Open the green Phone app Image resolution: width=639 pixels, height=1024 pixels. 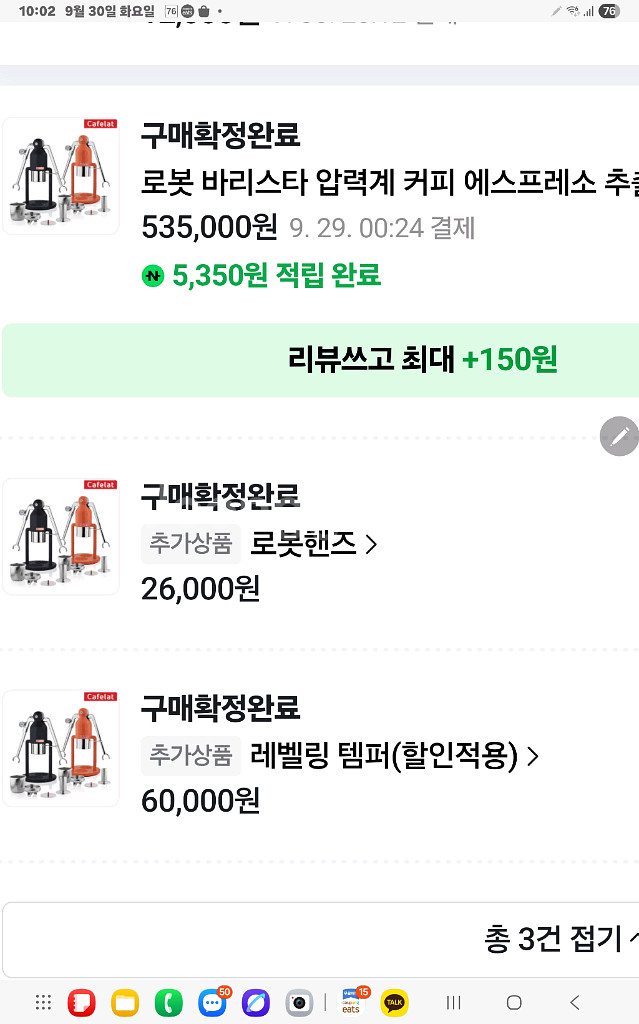click(168, 1002)
